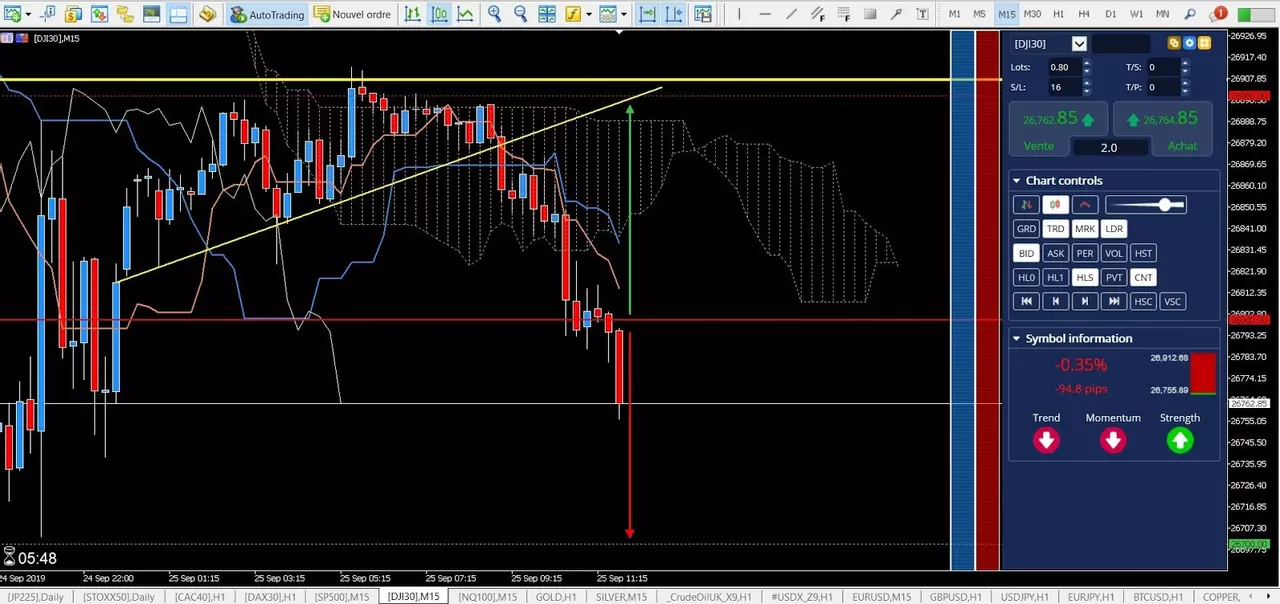Switch to the [DAX30],H1 chart tab
Viewport: 1280px width, 604px height.
269,597
